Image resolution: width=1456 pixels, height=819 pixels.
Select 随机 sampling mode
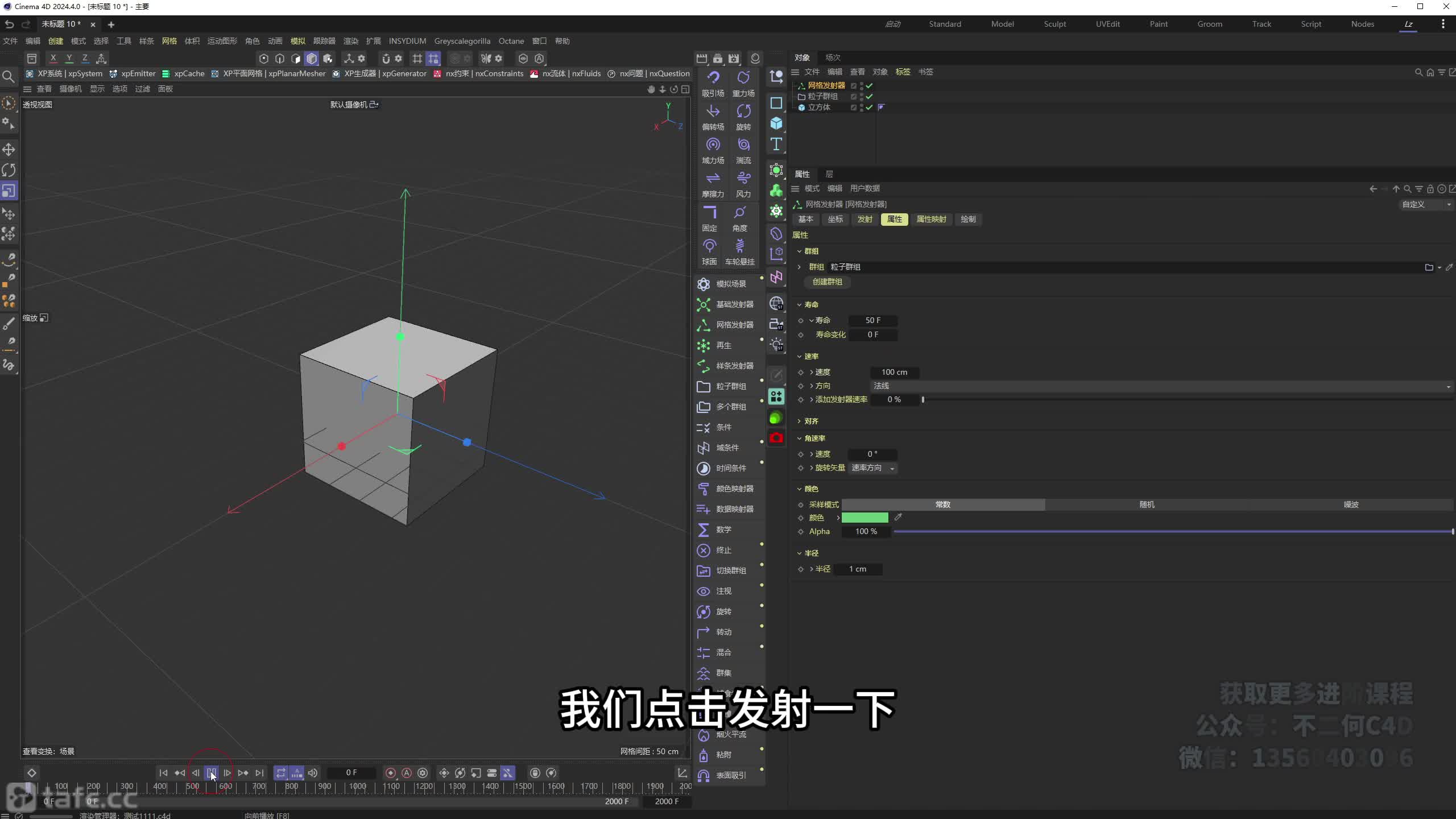point(1147,504)
